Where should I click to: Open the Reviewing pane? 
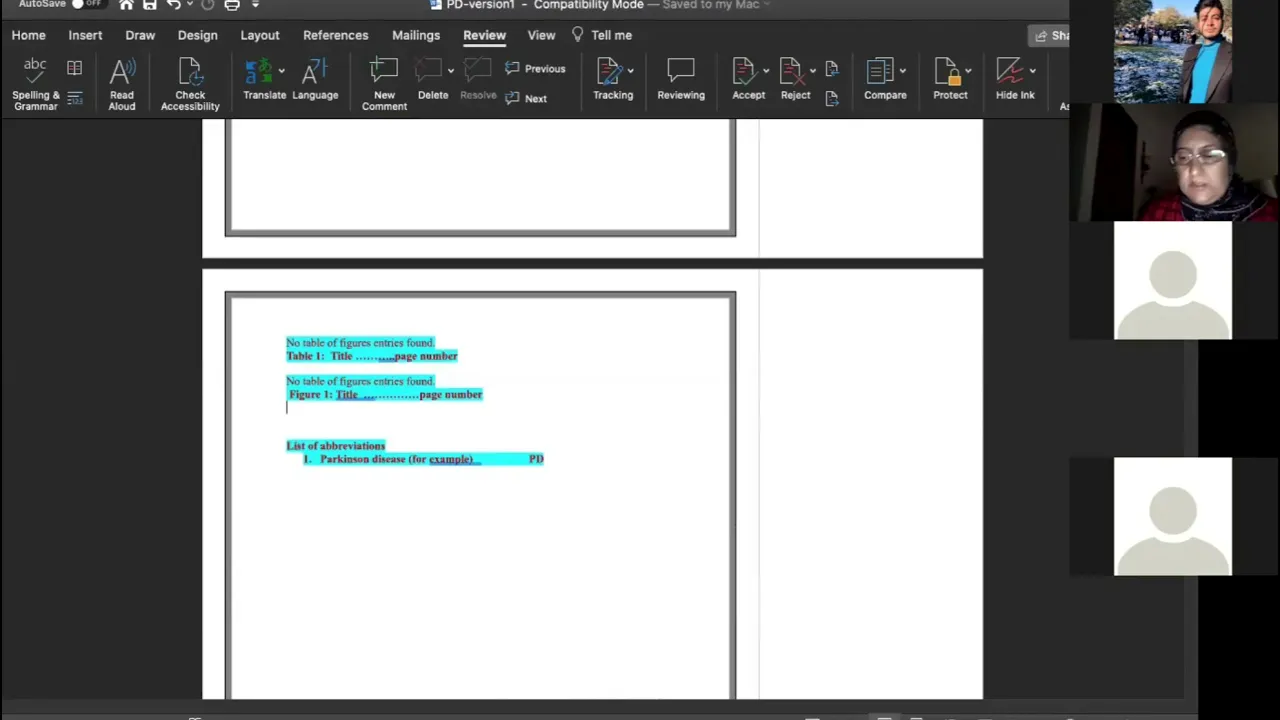tap(681, 80)
